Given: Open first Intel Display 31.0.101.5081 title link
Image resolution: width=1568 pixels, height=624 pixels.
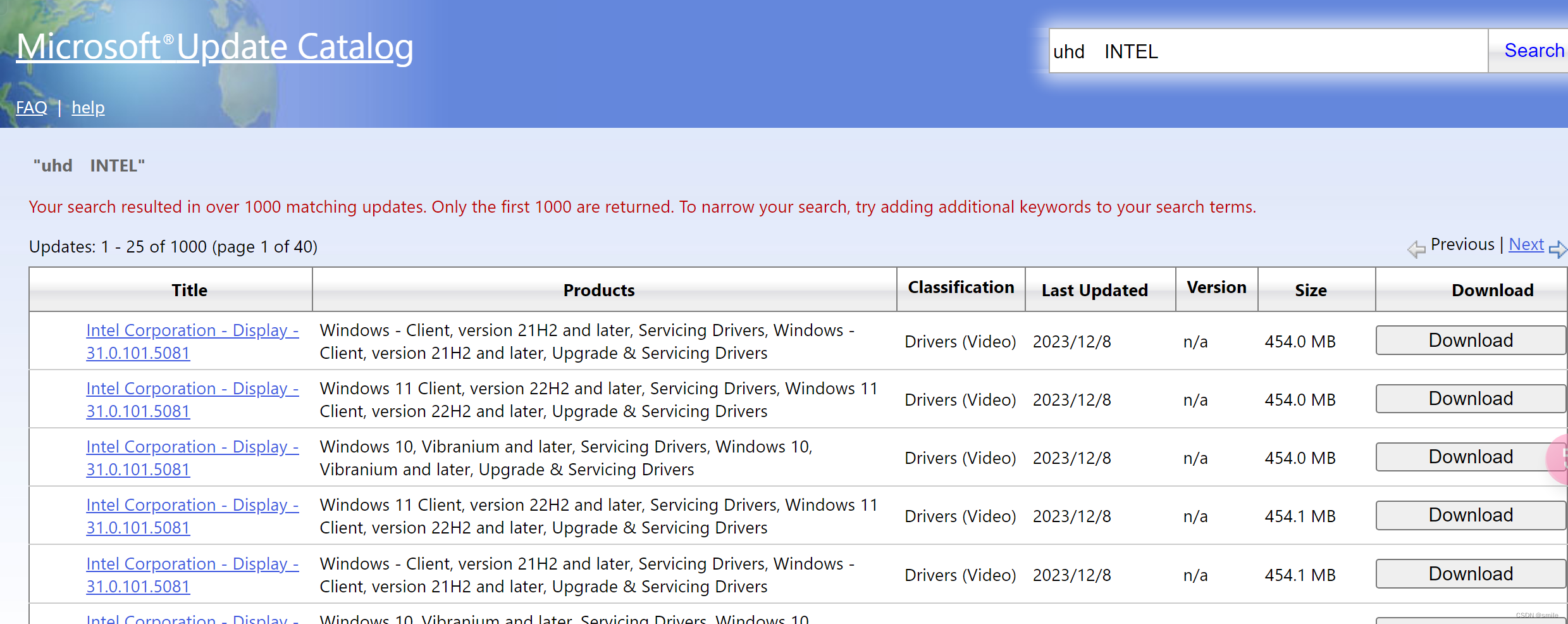Looking at the screenshot, I should coord(192,342).
